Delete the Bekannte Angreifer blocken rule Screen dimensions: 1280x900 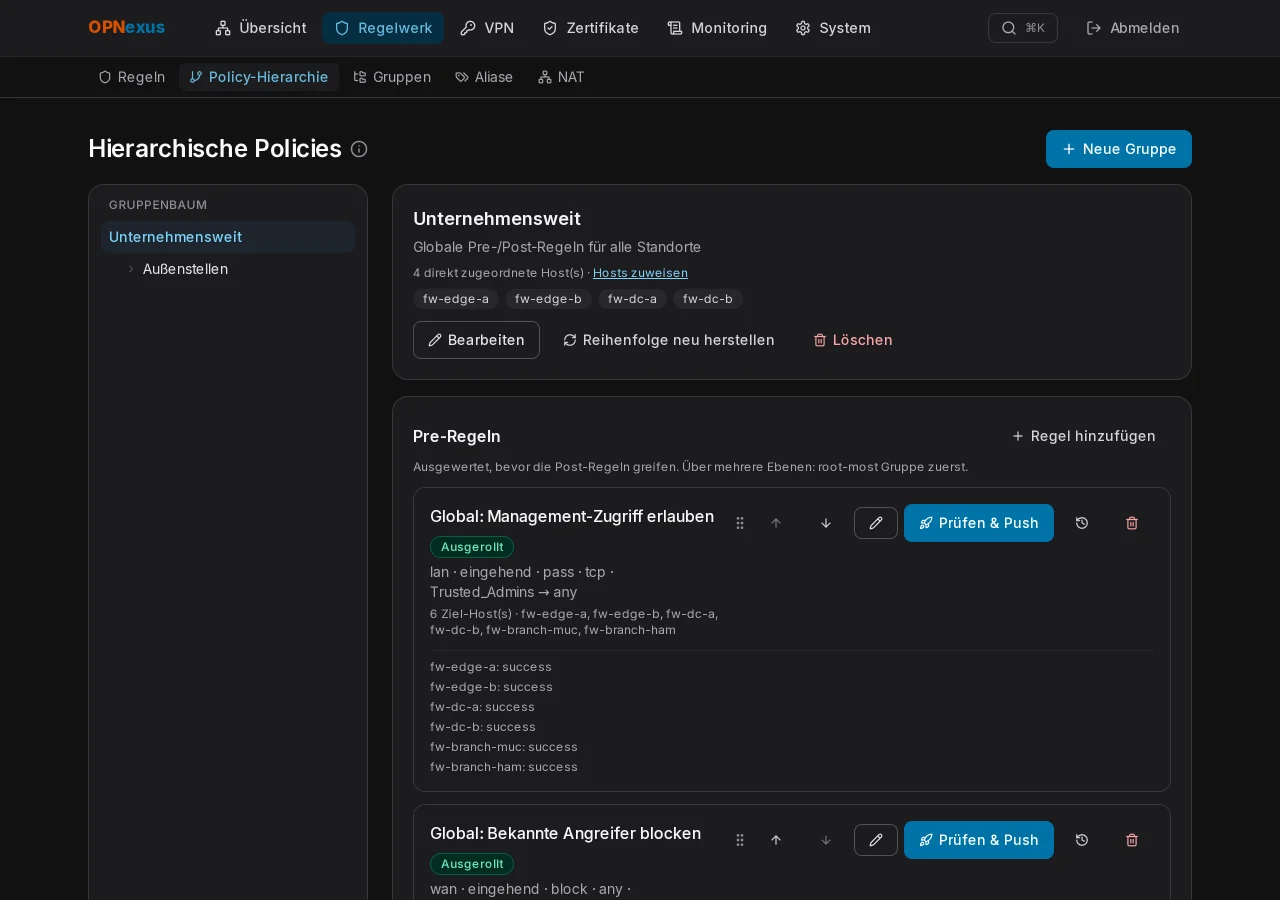click(x=1132, y=840)
